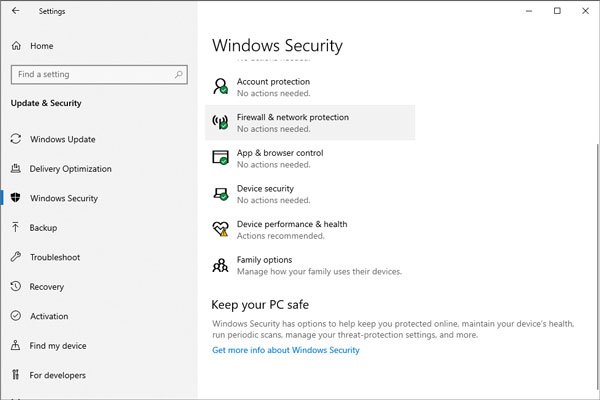This screenshot has height=400, width=600.
Task: Click the Actions recommended status text
Action: (x=280, y=236)
